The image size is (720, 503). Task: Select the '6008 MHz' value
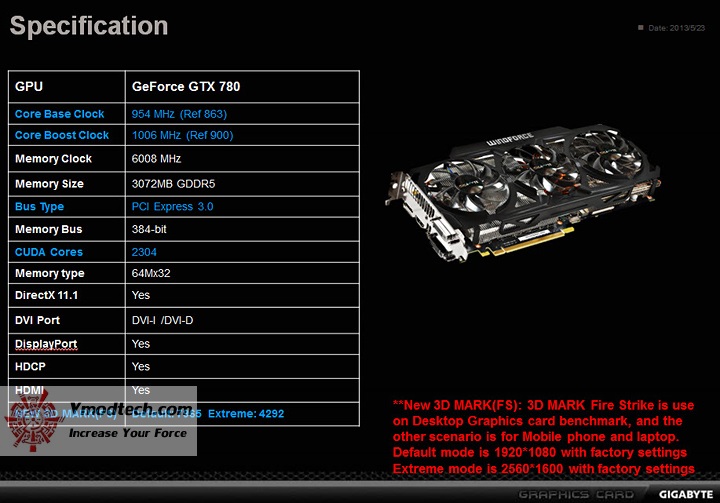[156, 158]
